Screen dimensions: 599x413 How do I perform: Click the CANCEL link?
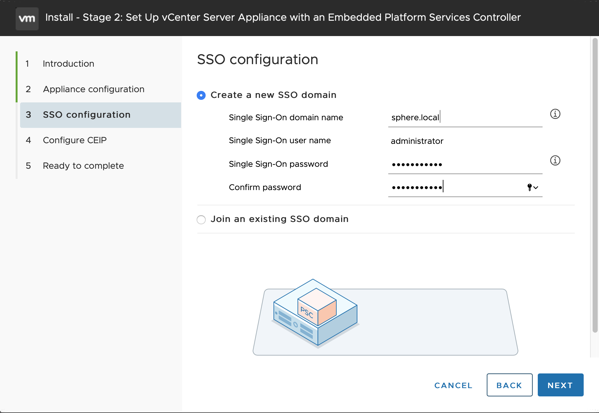click(453, 385)
